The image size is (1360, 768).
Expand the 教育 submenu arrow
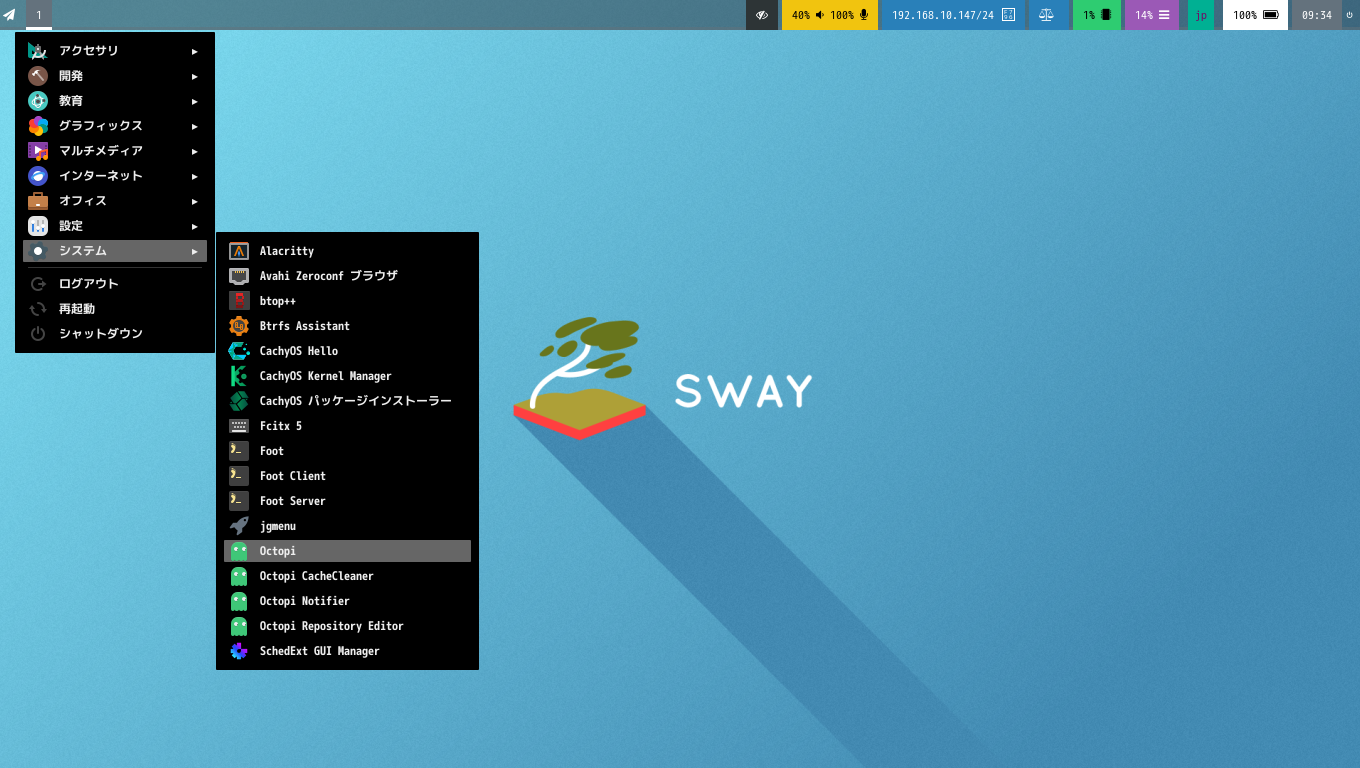click(x=195, y=101)
